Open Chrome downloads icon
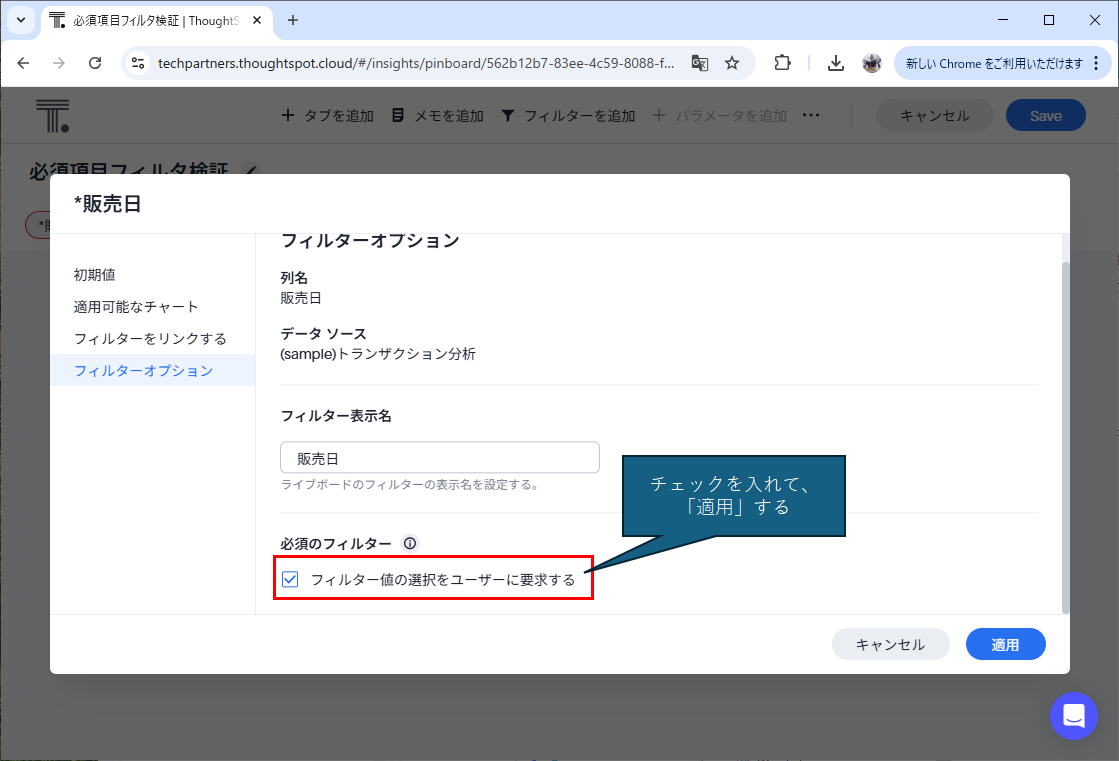The image size is (1119, 761). click(x=836, y=63)
